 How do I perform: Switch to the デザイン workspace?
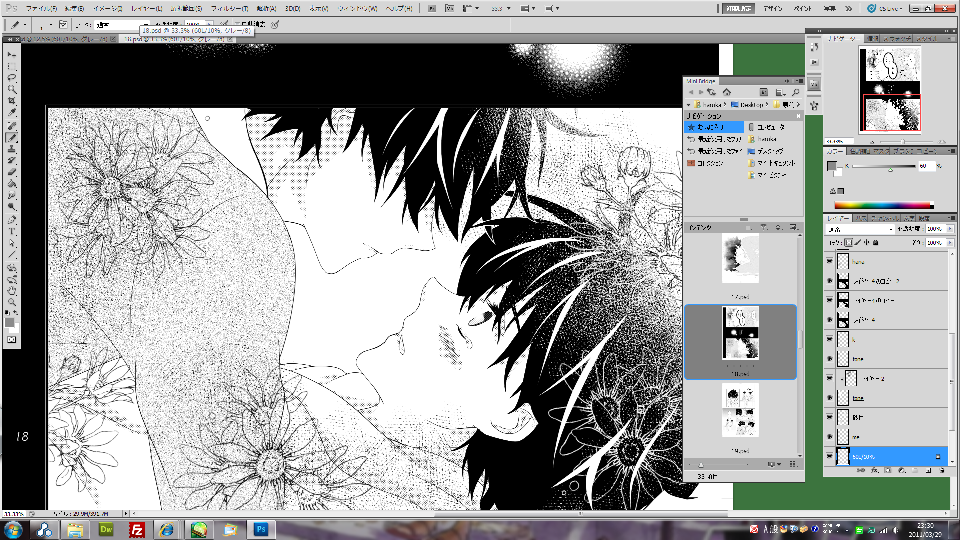(x=773, y=9)
